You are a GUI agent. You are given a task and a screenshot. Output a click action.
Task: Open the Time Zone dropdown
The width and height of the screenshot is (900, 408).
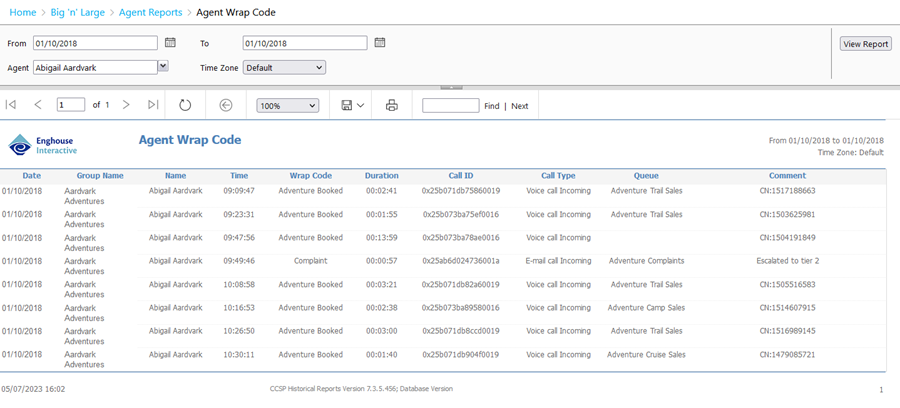click(x=284, y=68)
